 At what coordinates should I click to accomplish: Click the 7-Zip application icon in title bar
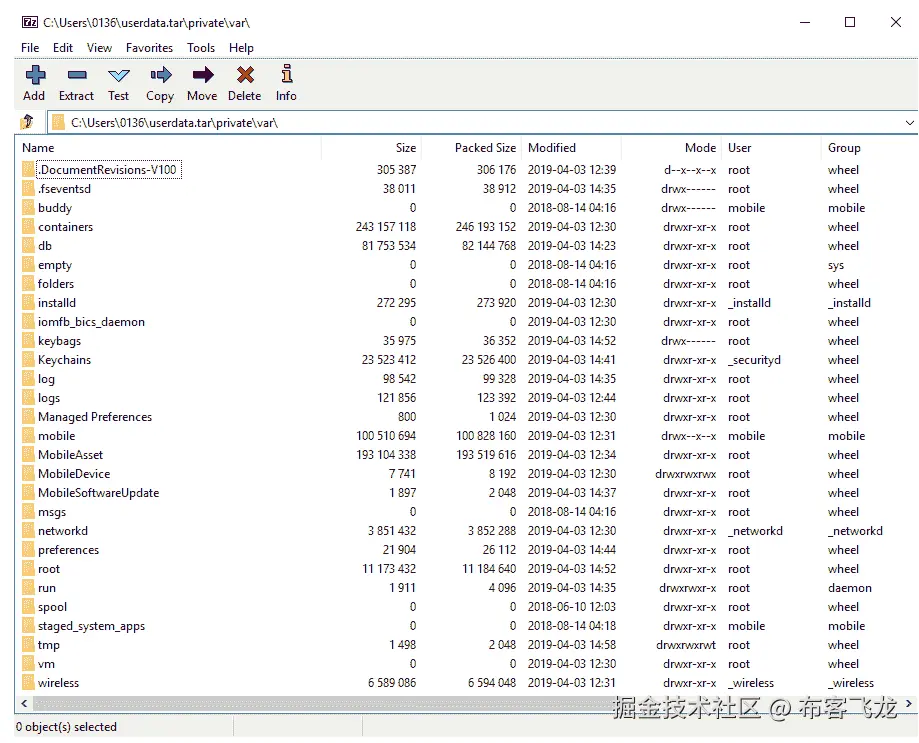coord(30,22)
